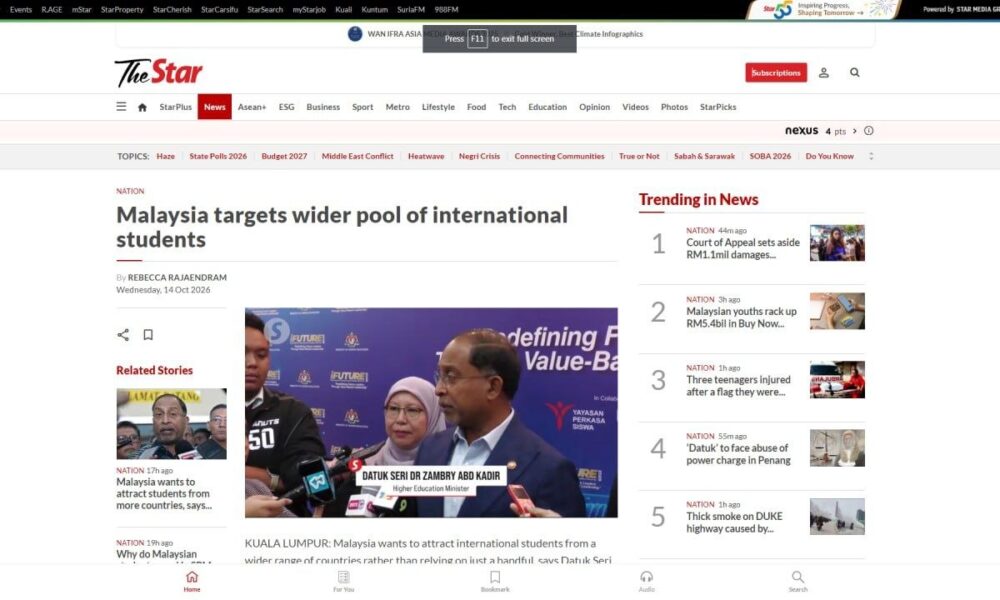This screenshot has height=600, width=1000.
Task: Open Search in bottom bar
Action: pos(798,581)
